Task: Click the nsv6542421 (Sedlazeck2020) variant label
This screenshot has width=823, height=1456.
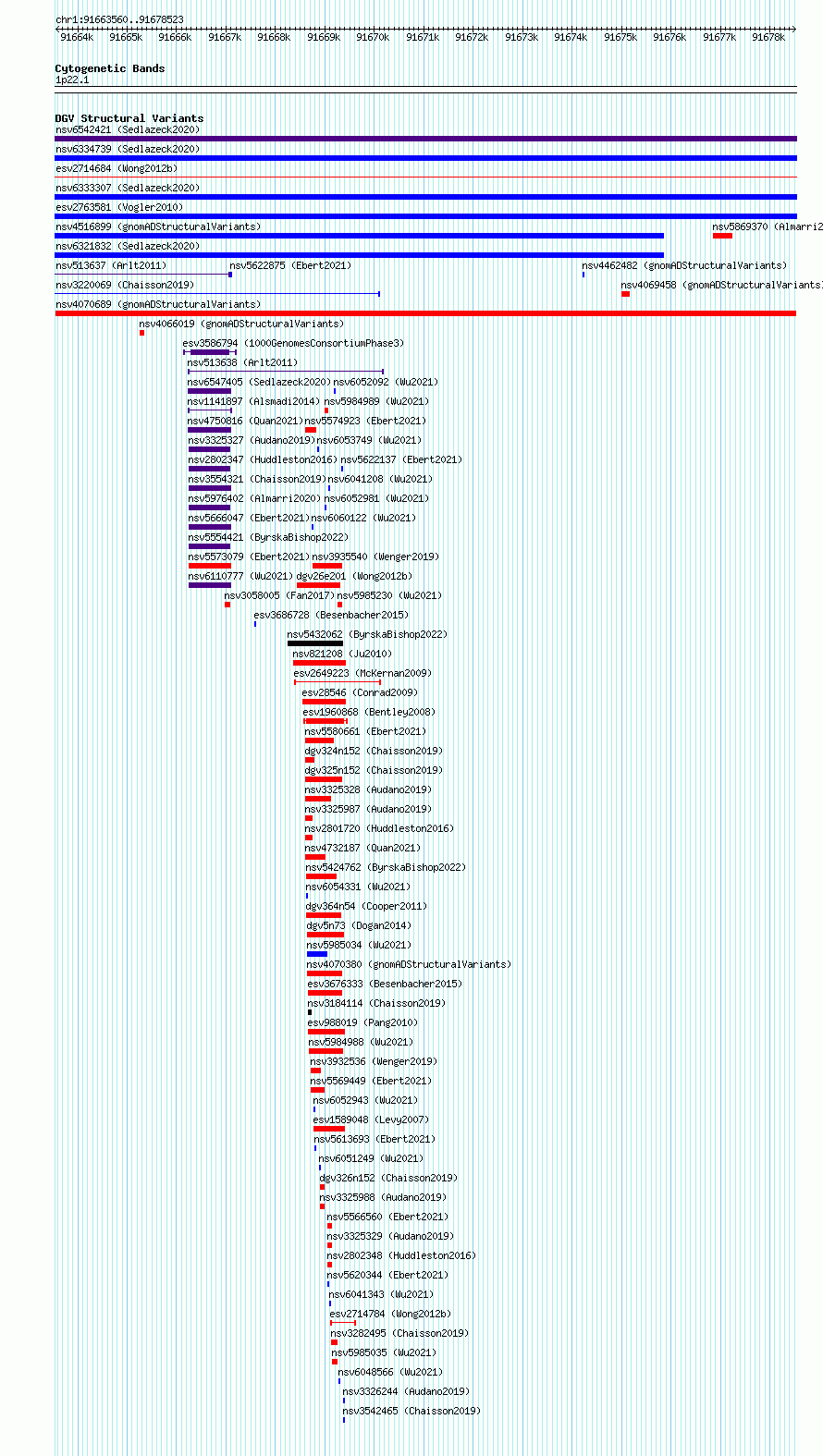Action: pos(127,129)
